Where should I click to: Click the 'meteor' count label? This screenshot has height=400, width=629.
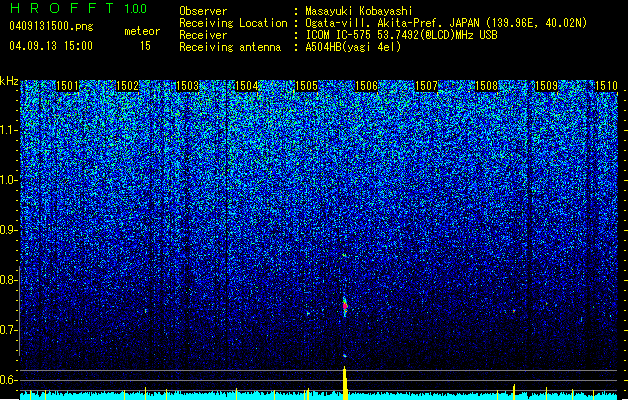142,31
